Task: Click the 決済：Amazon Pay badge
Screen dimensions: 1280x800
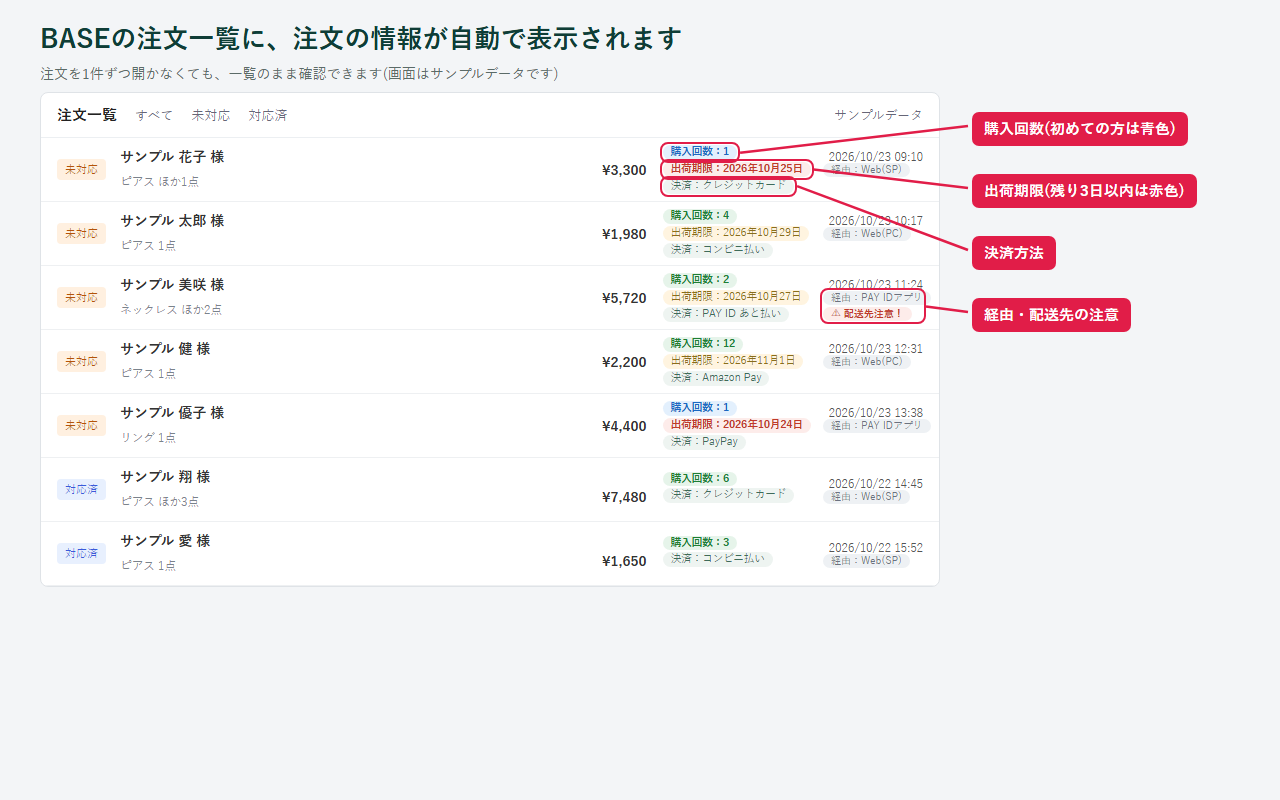Action: coord(716,378)
